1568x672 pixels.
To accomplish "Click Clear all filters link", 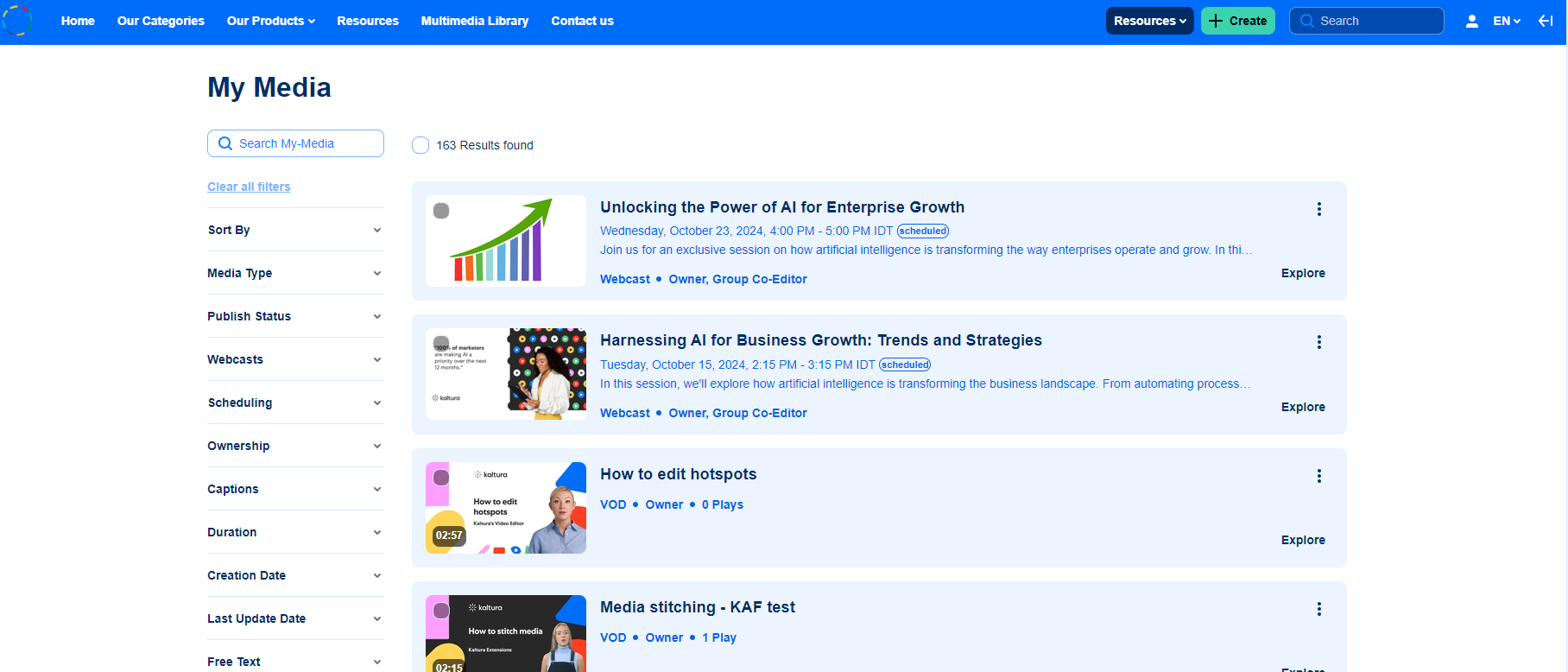I will (x=249, y=187).
